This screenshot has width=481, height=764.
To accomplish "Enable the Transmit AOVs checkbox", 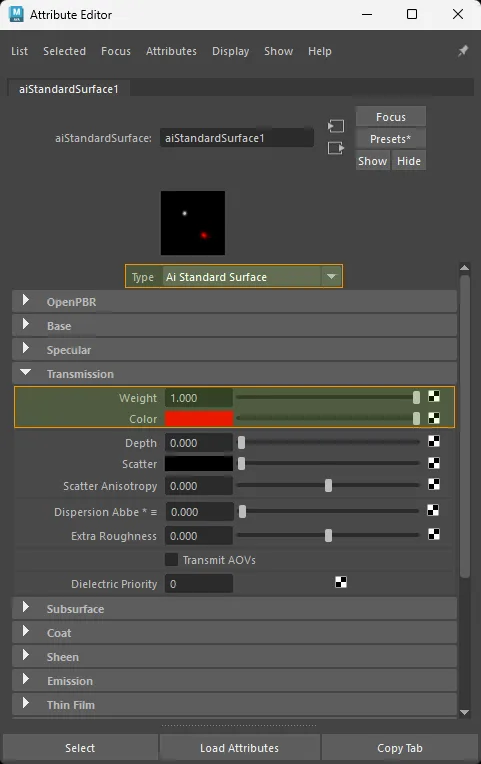I will (172, 559).
